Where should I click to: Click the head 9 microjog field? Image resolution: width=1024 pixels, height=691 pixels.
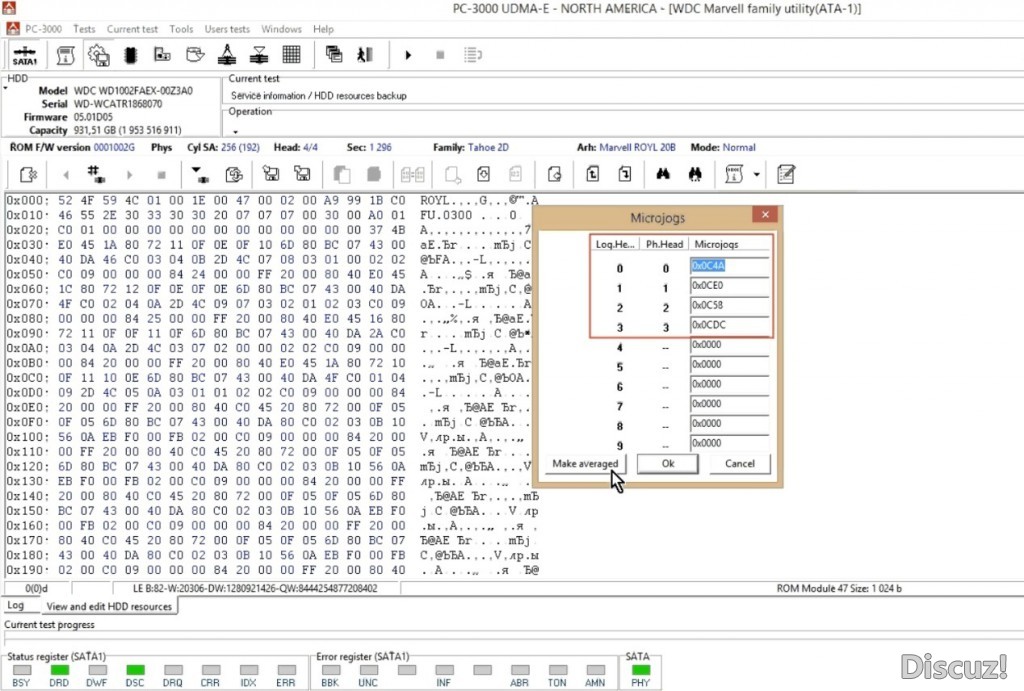tap(729, 443)
